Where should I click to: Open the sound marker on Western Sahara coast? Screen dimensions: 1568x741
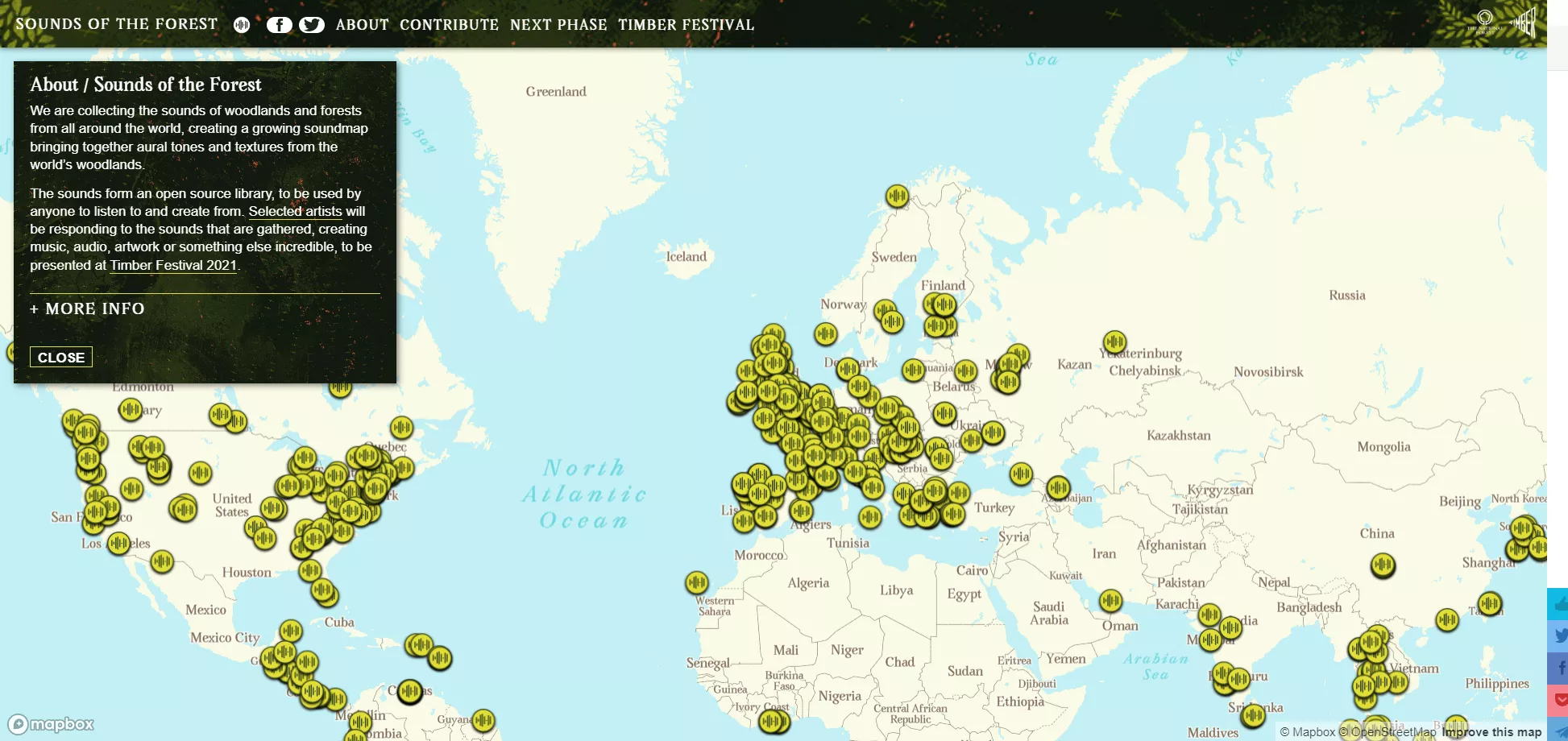[x=697, y=582]
